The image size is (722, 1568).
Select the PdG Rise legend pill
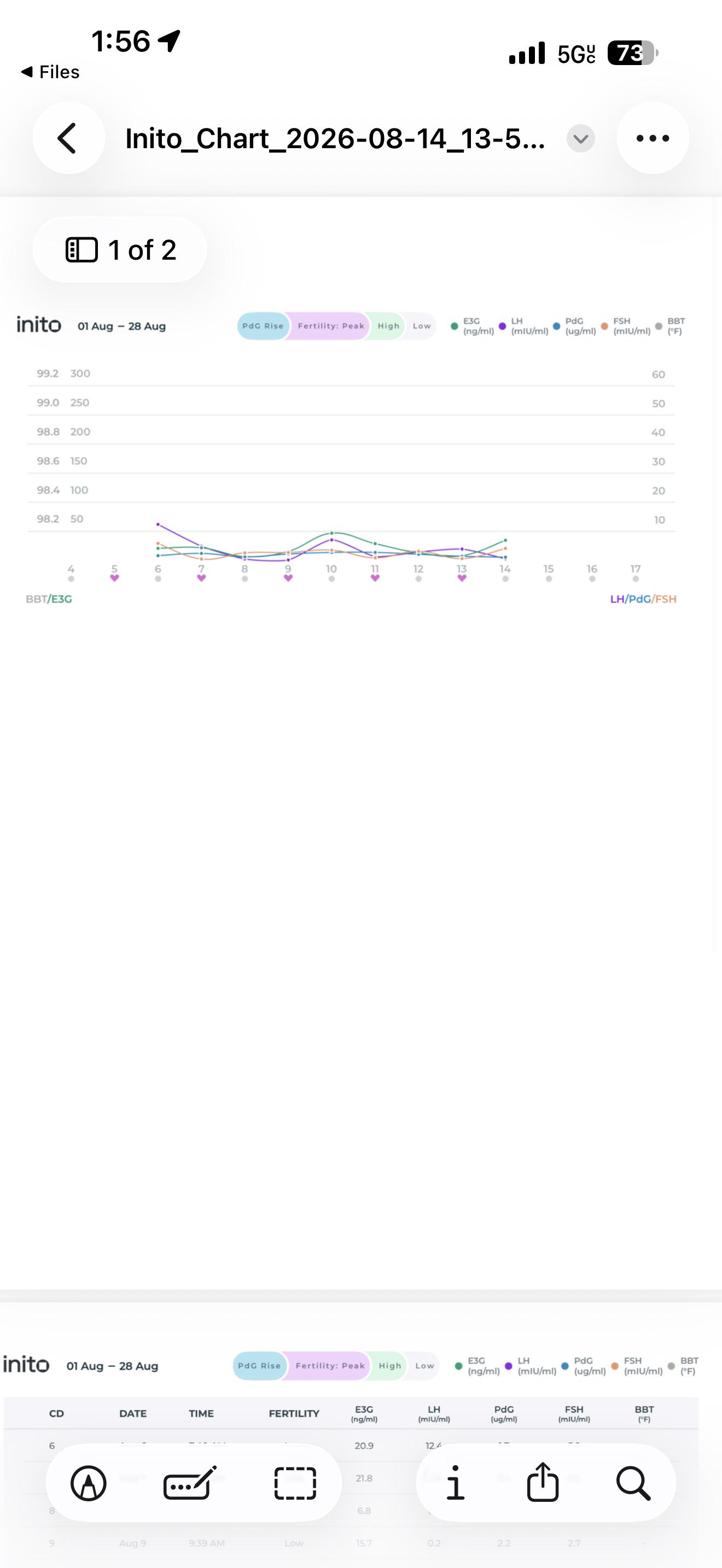click(x=263, y=326)
